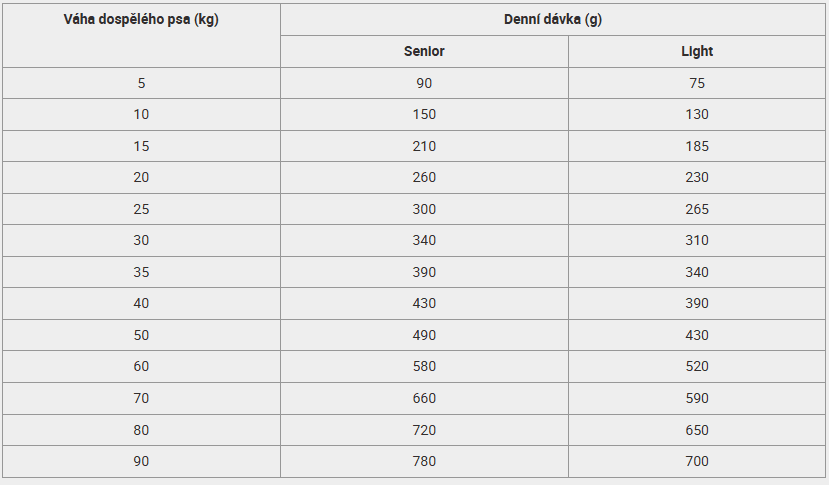The height and width of the screenshot is (485, 829).
Task: Click Light value 650 cell
Action: (697, 430)
